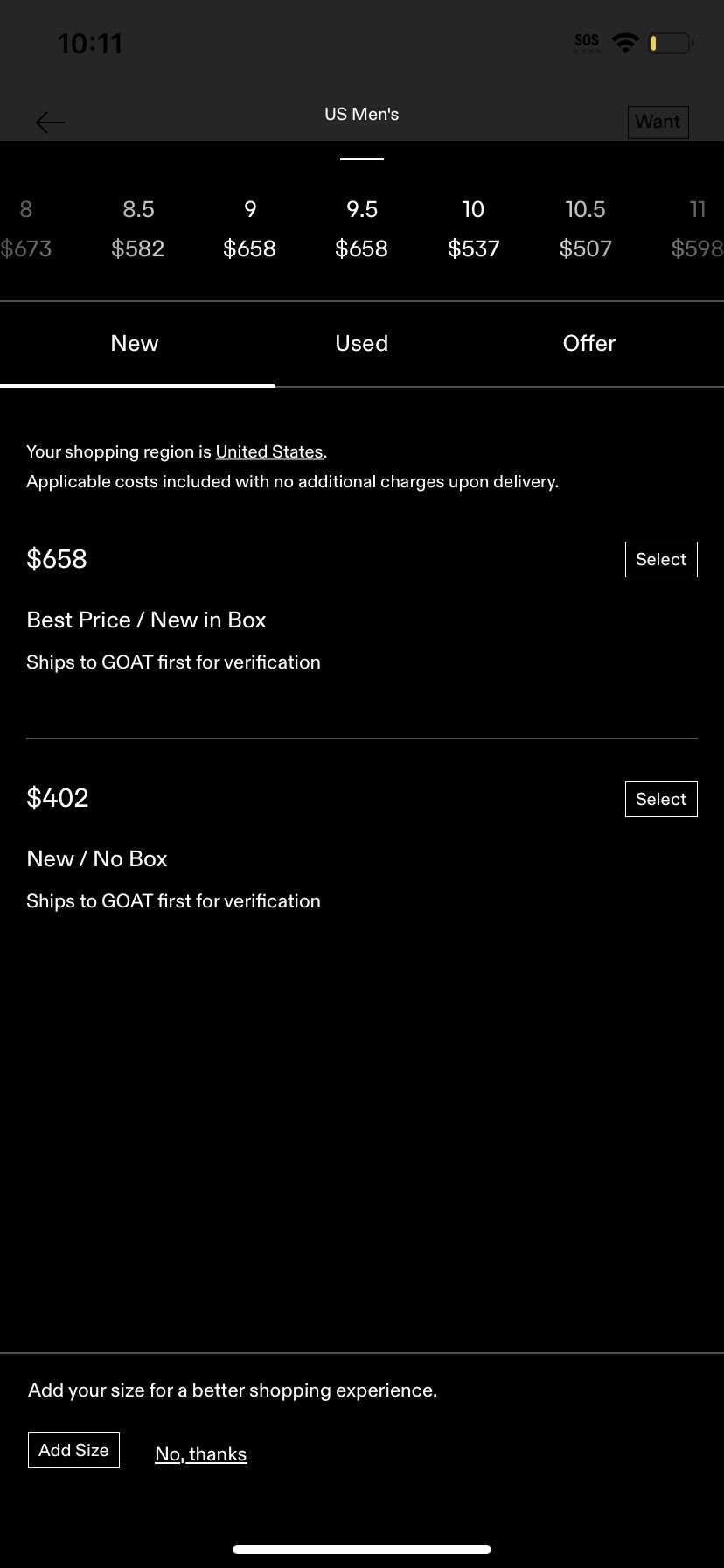Screen dimensions: 724x1568
Task: Tap the Wi-Fi status icon
Action: [x=625, y=42]
